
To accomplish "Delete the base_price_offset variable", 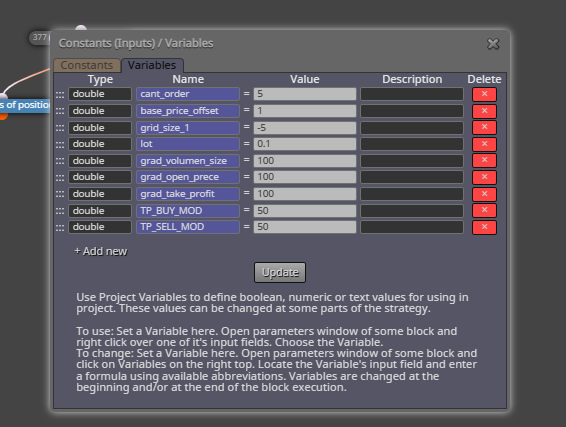I will [x=484, y=111].
